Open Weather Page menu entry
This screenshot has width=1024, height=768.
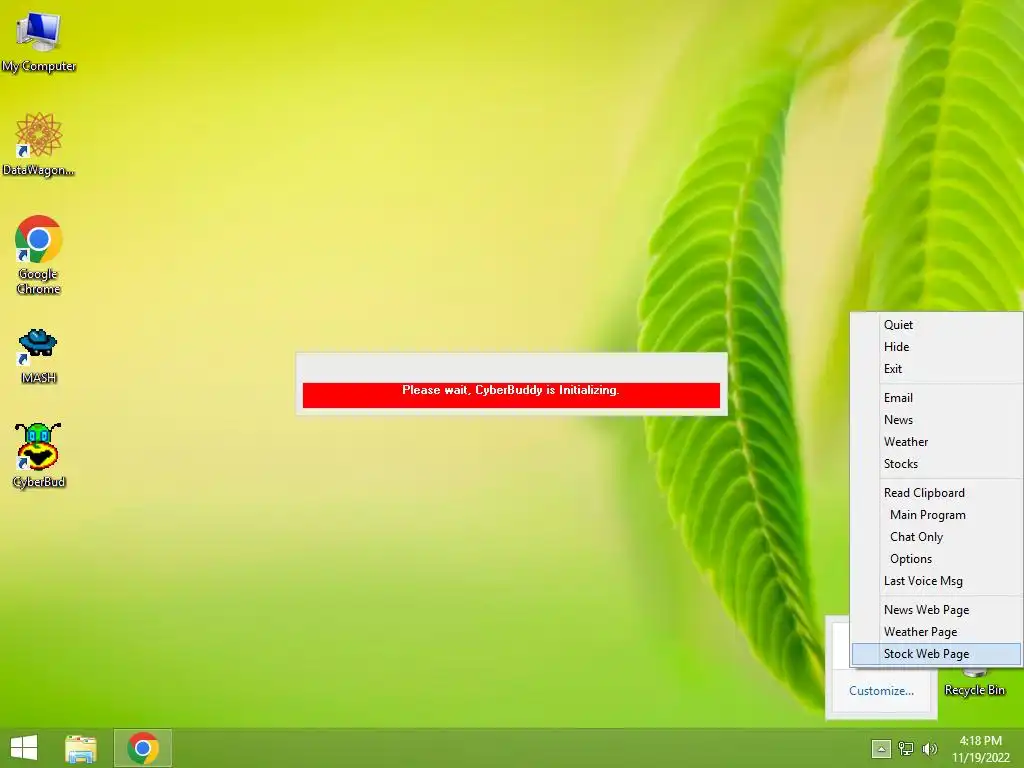click(x=936, y=632)
